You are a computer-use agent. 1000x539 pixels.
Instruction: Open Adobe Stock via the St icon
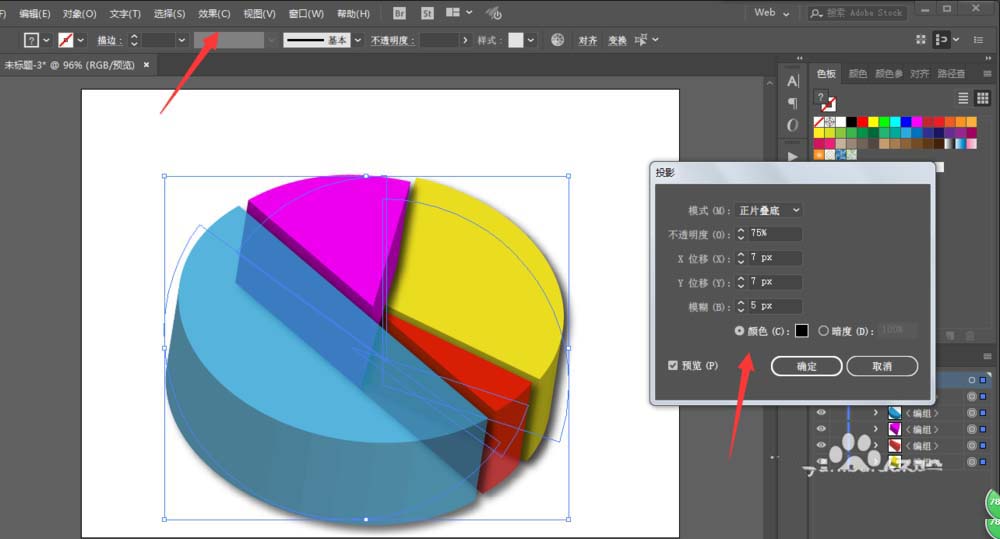(427, 13)
